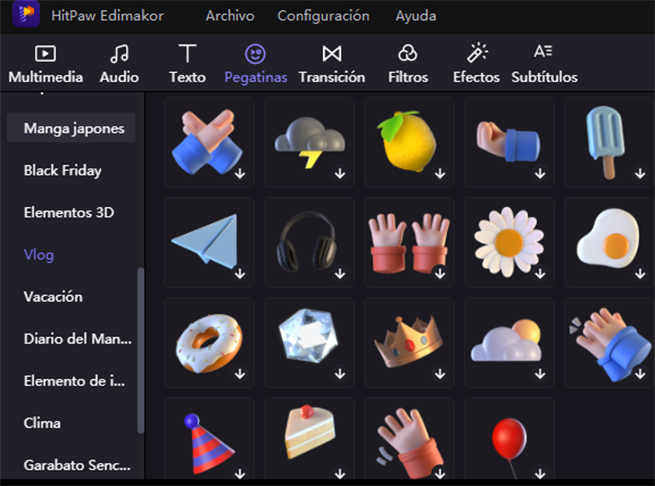Viewport: 655px width, 486px height.
Task: Open the Audio tab
Action: point(119,64)
